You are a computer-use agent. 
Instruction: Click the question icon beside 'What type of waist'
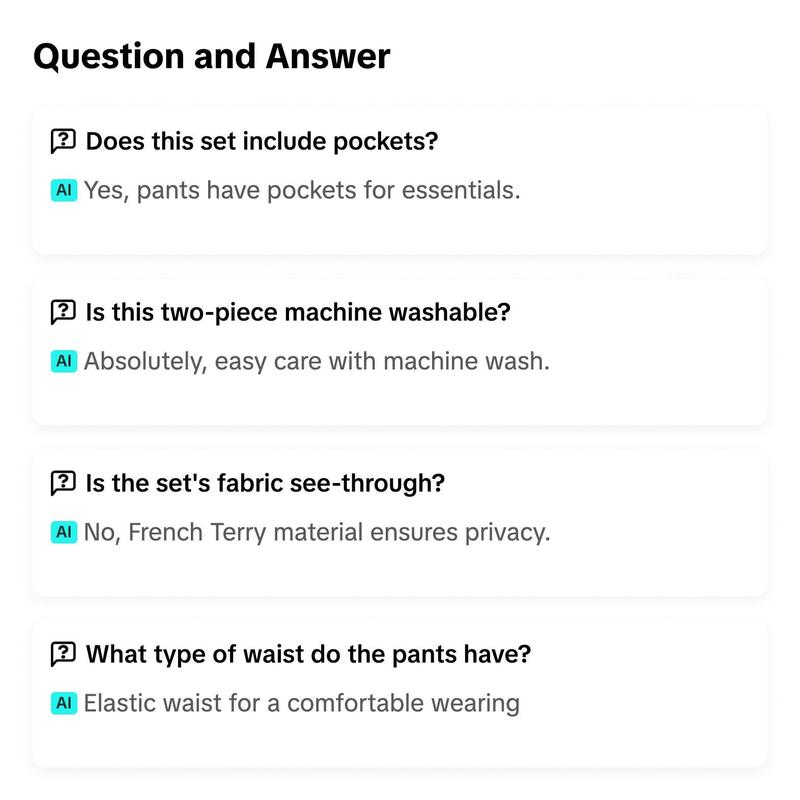coord(63,654)
